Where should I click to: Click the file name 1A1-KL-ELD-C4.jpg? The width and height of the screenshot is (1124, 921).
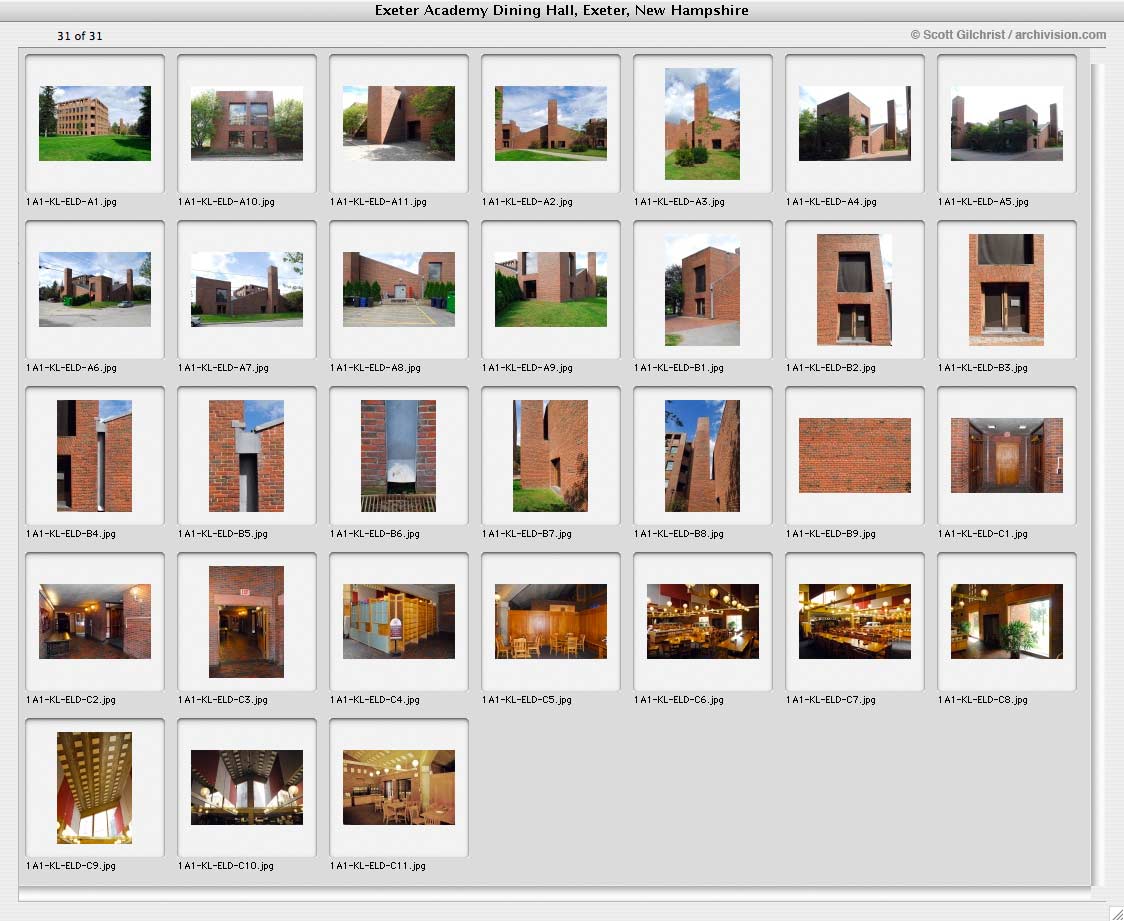375,700
